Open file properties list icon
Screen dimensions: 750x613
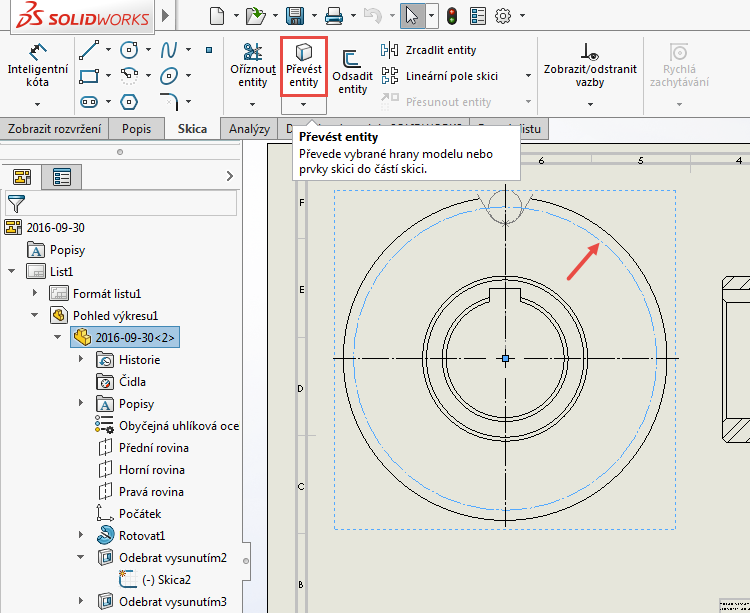(478, 16)
